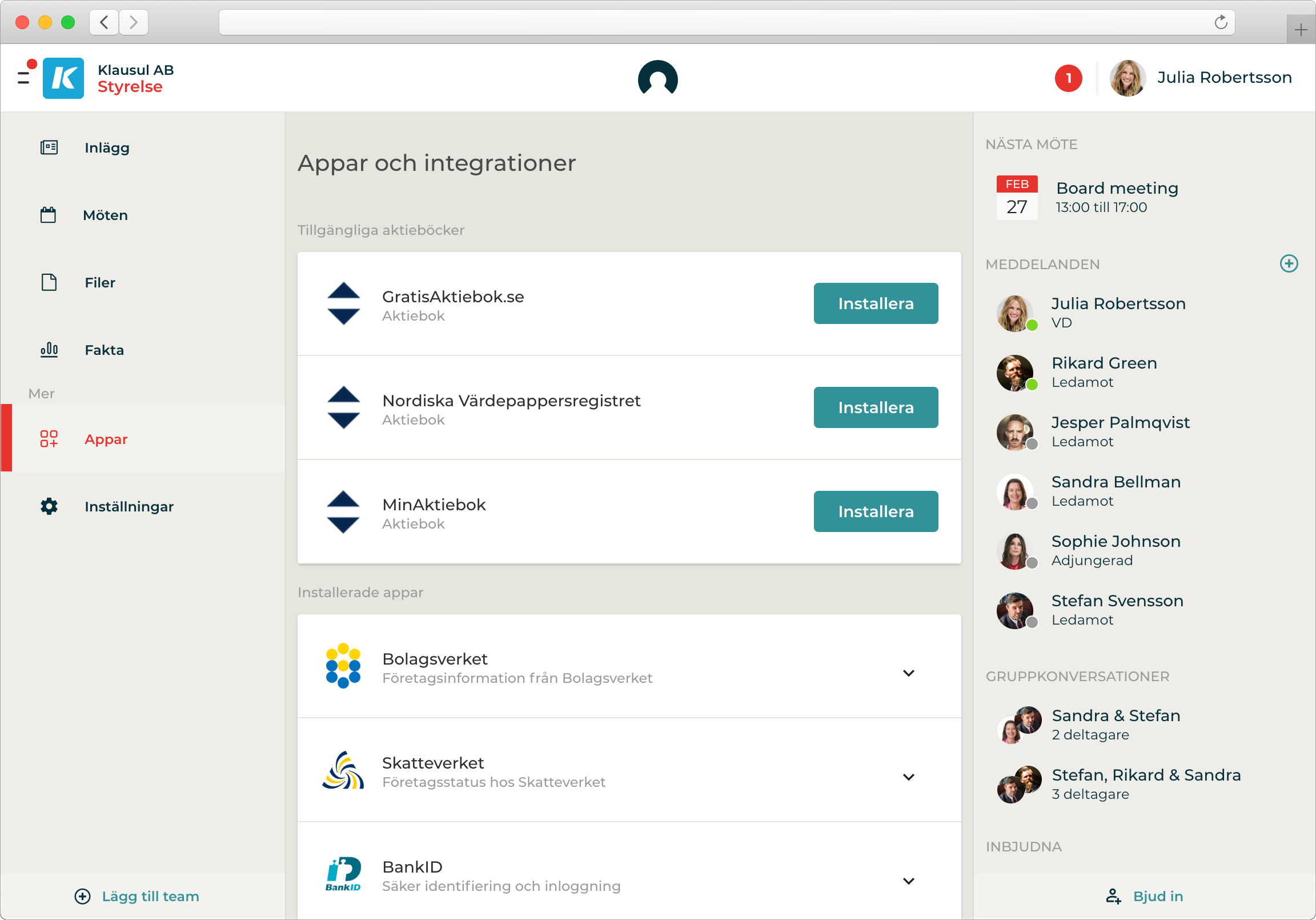Viewport: 1316px width, 920px height.
Task: Open the hamburger menu with notification dot
Action: (x=24, y=78)
